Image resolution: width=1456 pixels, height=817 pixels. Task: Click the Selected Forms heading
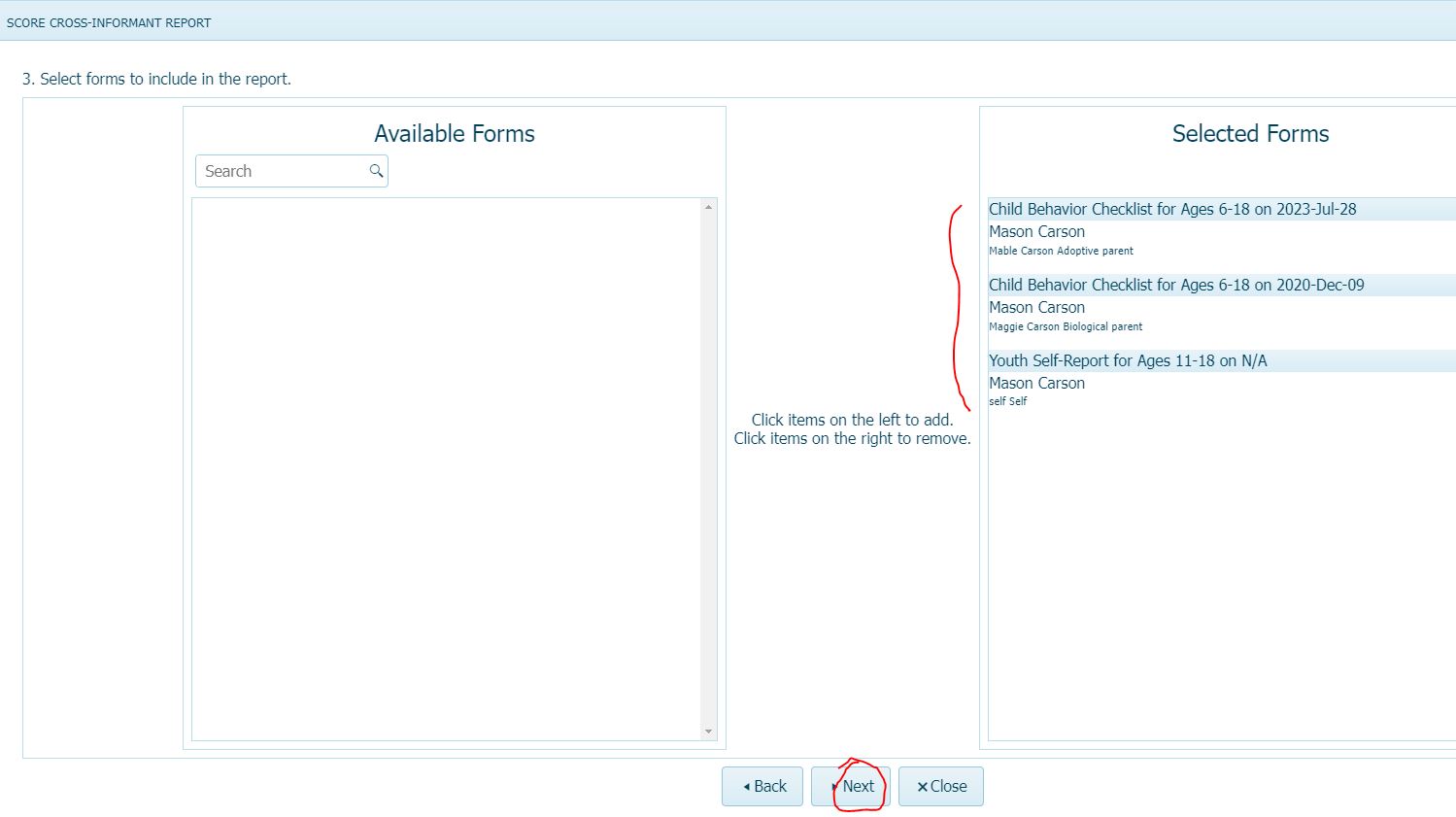click(x=1250, y=134)
